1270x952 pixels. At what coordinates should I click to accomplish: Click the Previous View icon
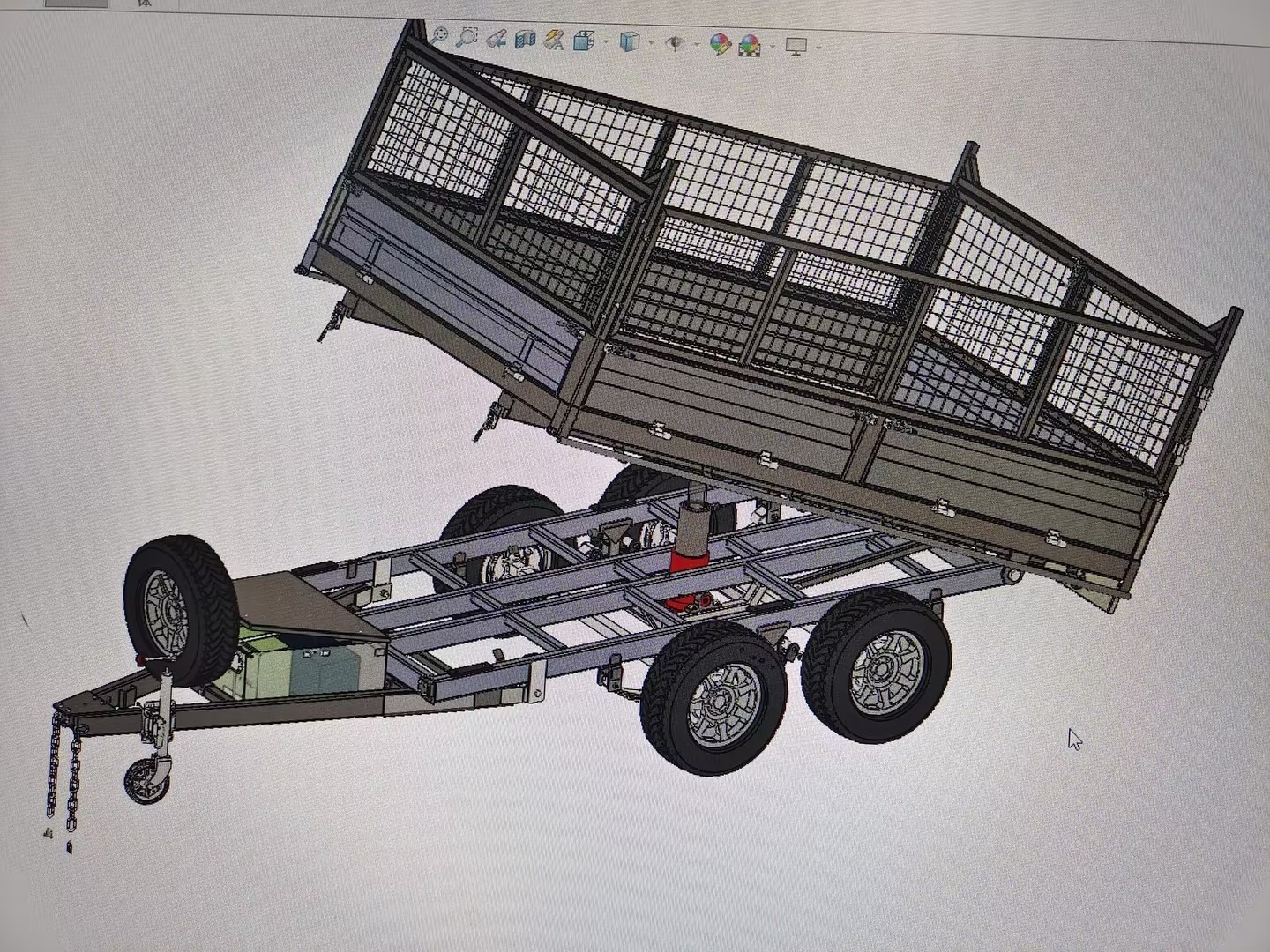497,39
